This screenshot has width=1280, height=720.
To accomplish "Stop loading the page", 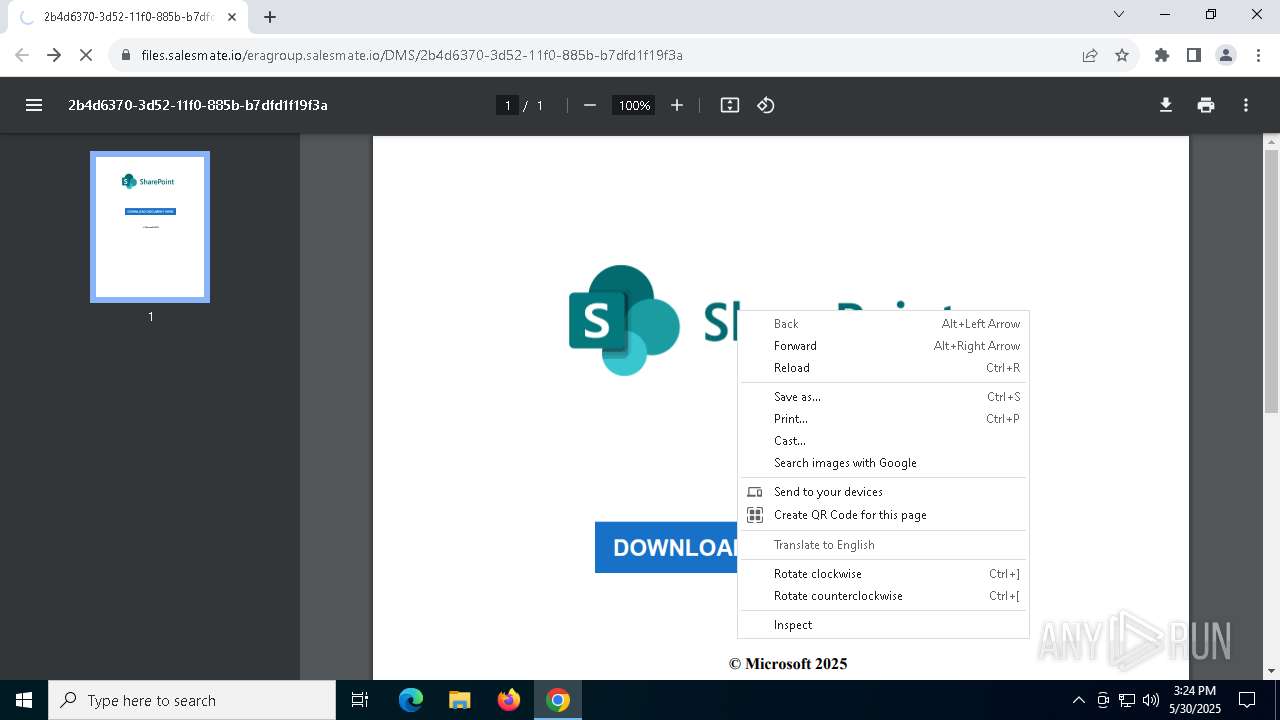I will (86, 55).
